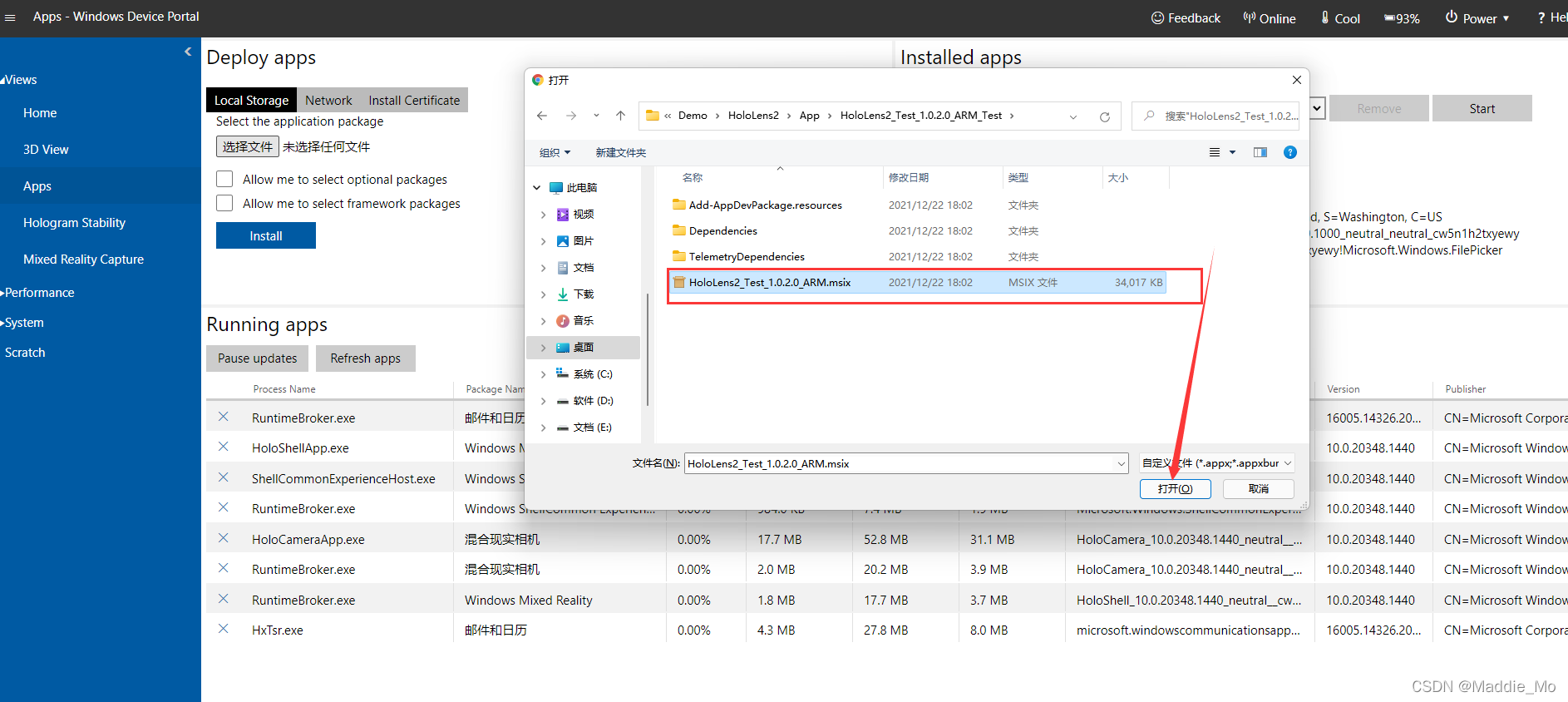Close HoloShellApp.exe with X icon

(x=224, y=447)
